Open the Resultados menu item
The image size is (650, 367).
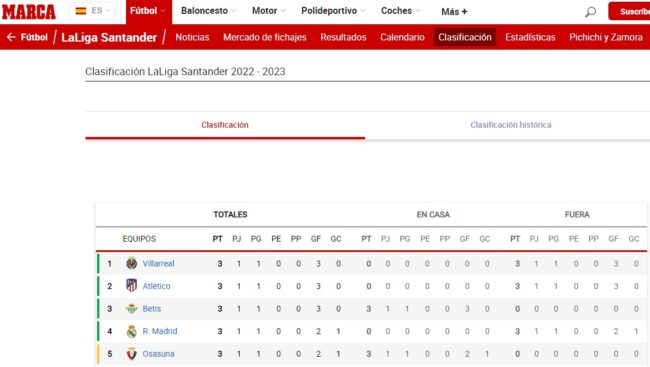point(343,37)
